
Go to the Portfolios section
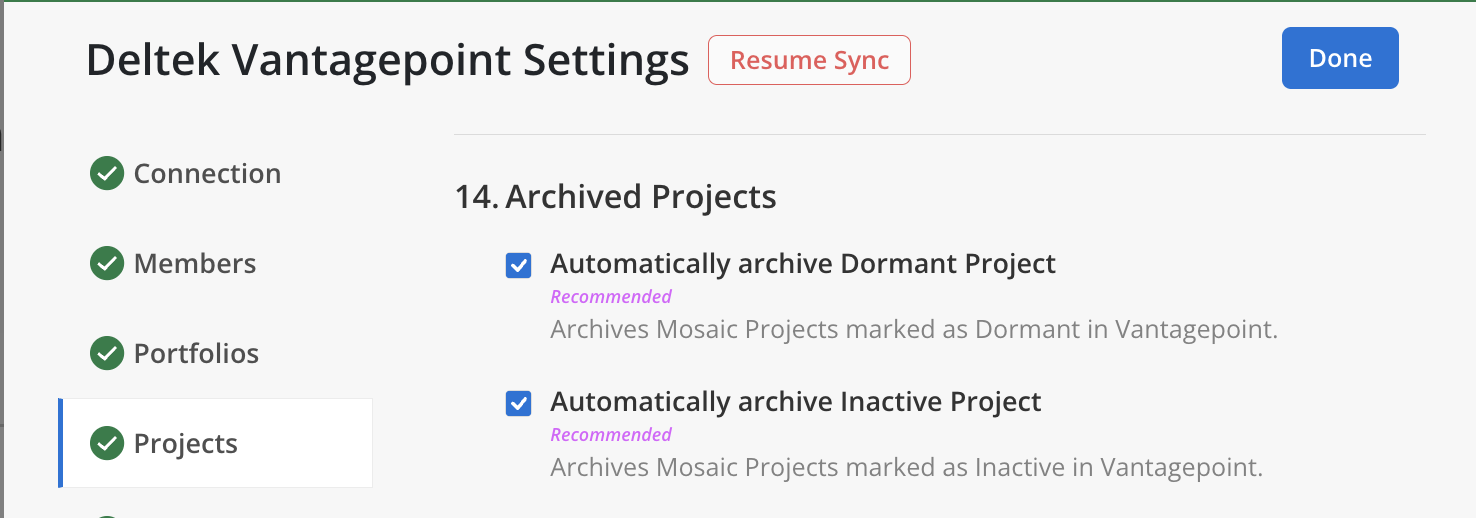196,354
